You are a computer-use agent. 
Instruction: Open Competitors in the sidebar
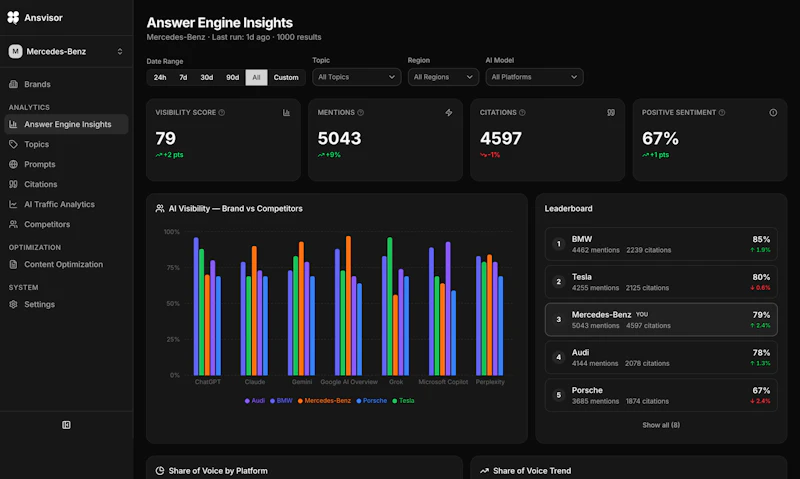pos(66,224)
